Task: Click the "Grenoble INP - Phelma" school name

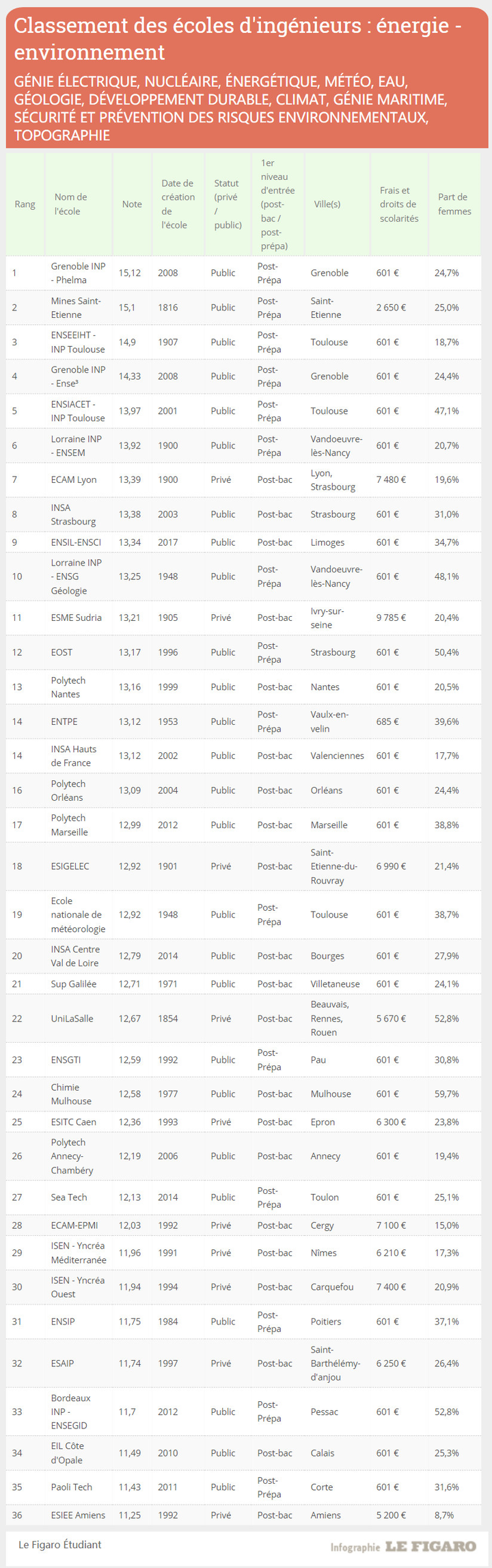Action: [78, 273]
